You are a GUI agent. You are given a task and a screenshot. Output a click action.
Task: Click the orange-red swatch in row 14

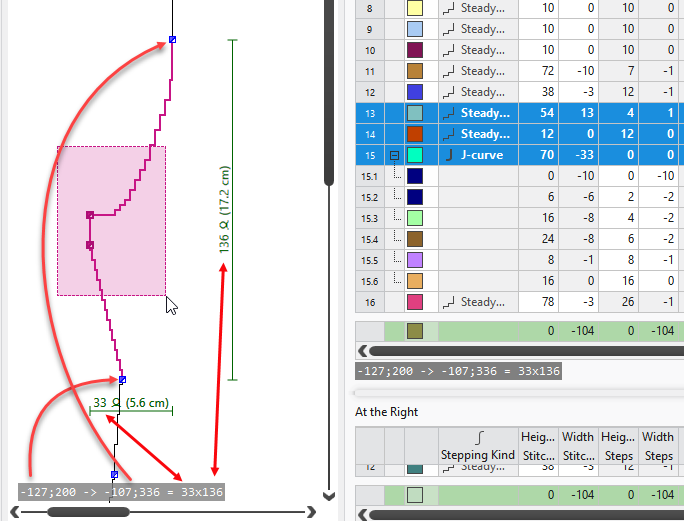417,135
